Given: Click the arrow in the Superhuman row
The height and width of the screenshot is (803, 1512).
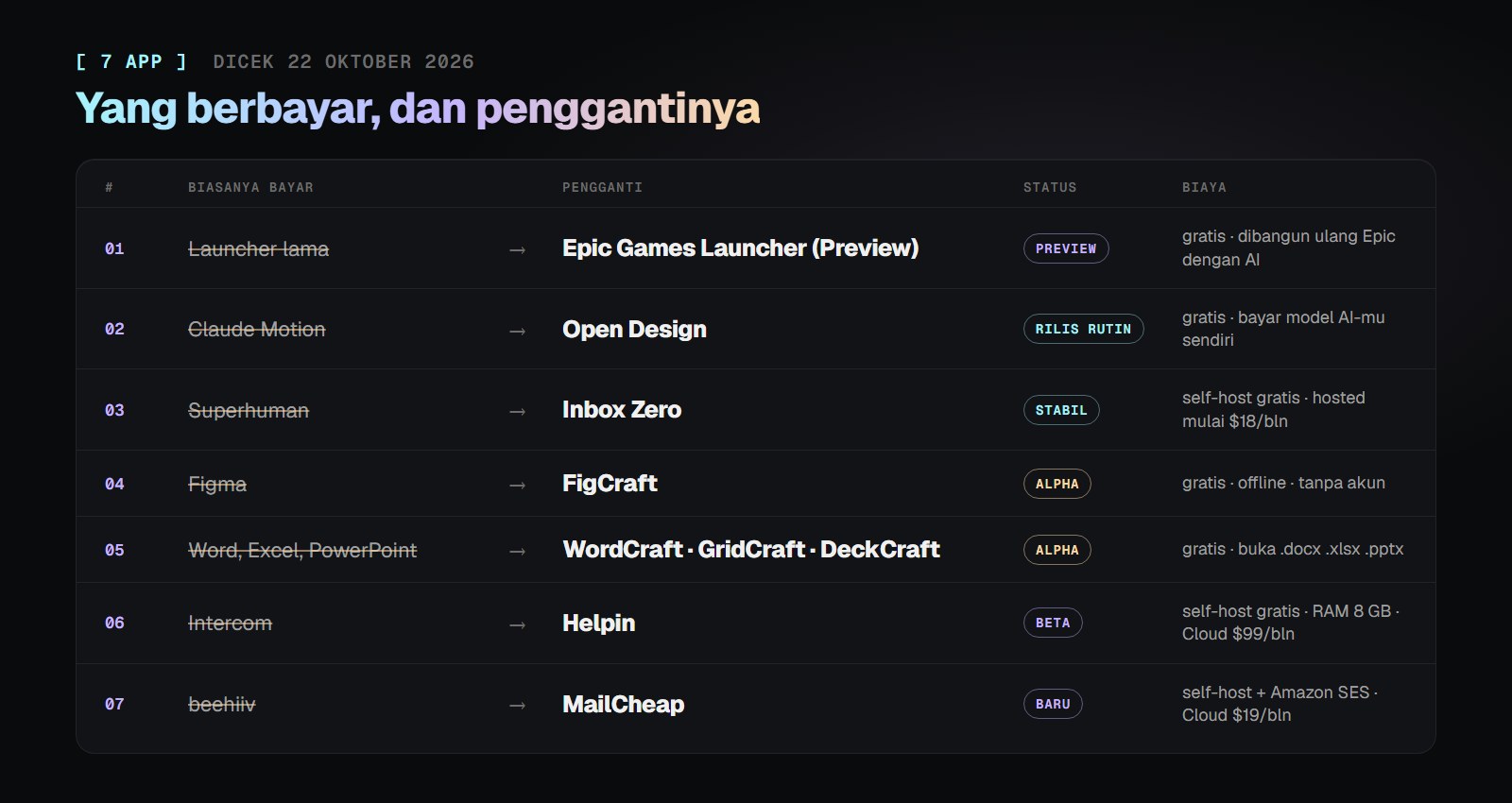Looking at the screenshot, I should coord(517,411).
